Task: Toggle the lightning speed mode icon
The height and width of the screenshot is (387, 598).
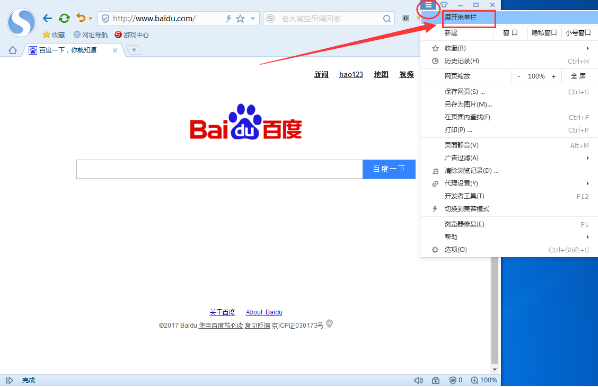Action: [228, 18]
